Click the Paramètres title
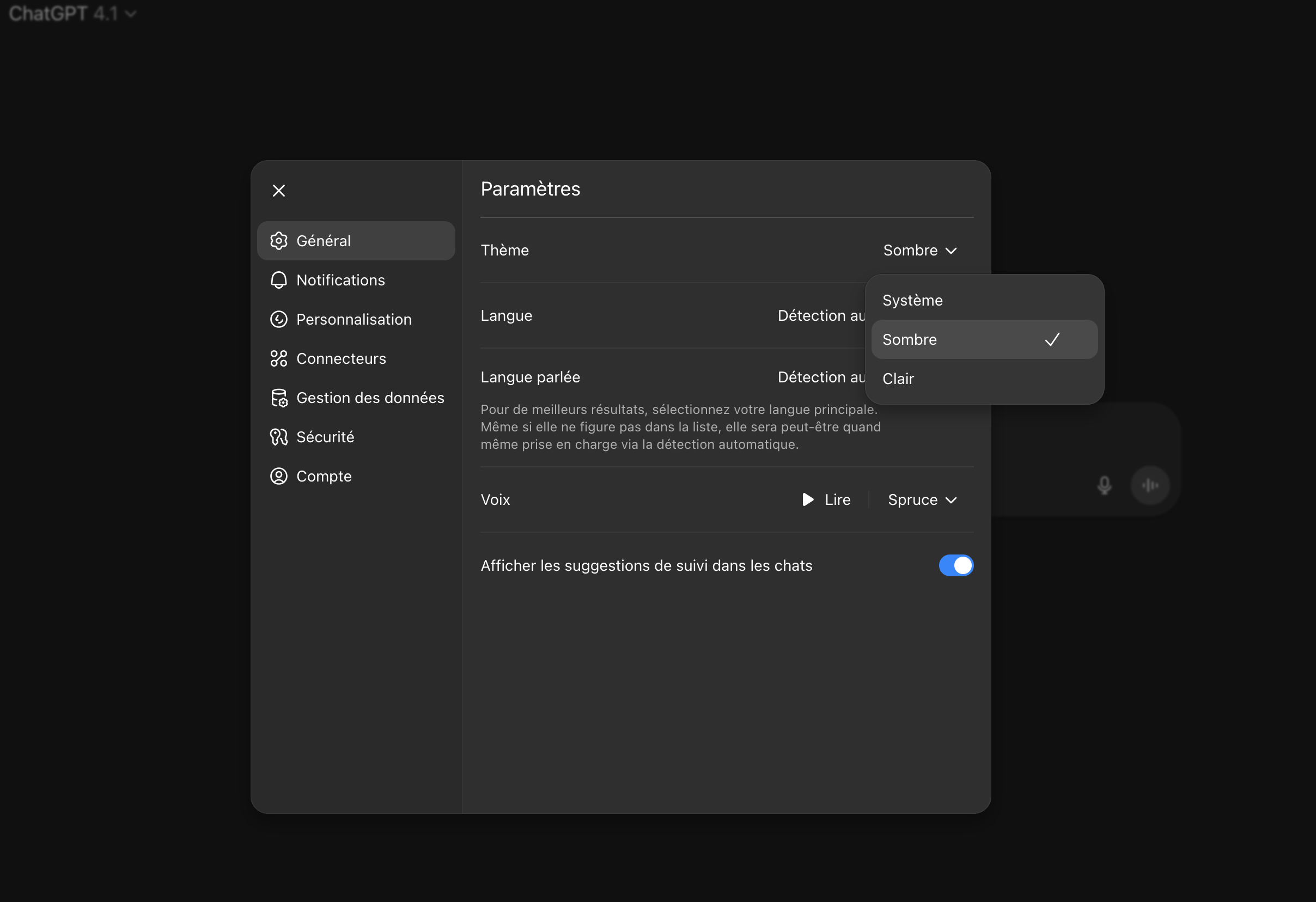1316x902 pixels. 530,188
